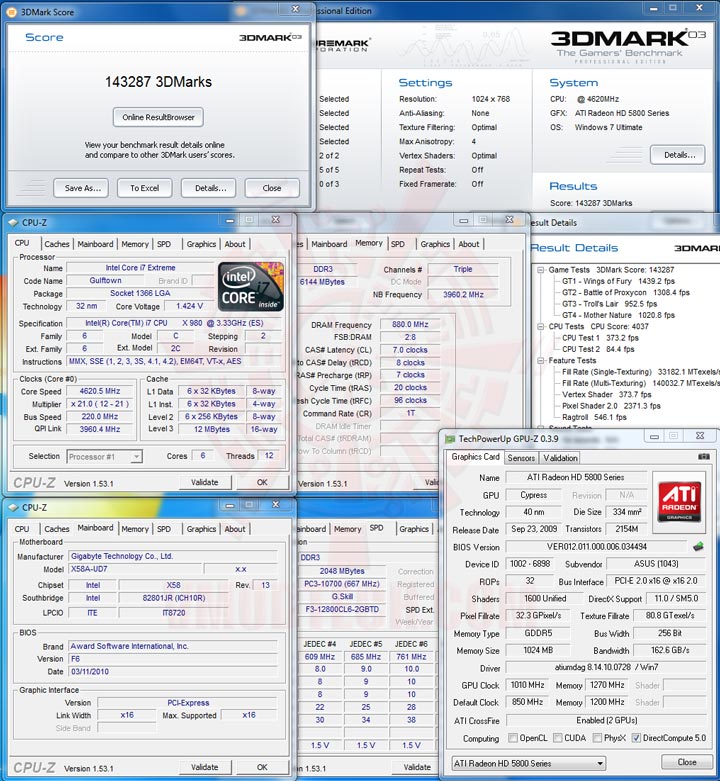Click the Close button in GPU-Z
This screenshot has height=781, width=720.
687,762
